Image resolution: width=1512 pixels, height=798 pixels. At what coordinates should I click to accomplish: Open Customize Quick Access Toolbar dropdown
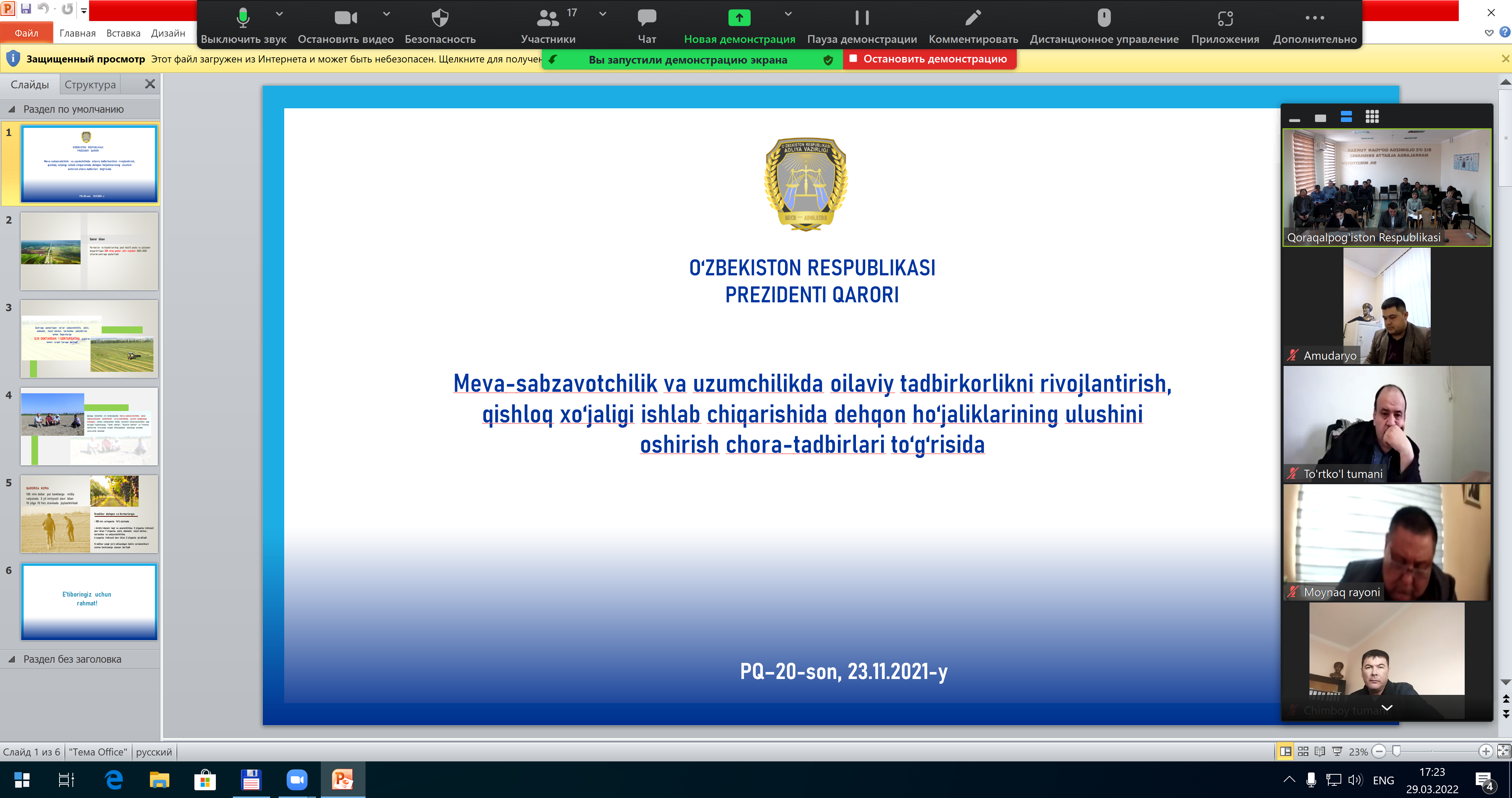tap(84, 10)
